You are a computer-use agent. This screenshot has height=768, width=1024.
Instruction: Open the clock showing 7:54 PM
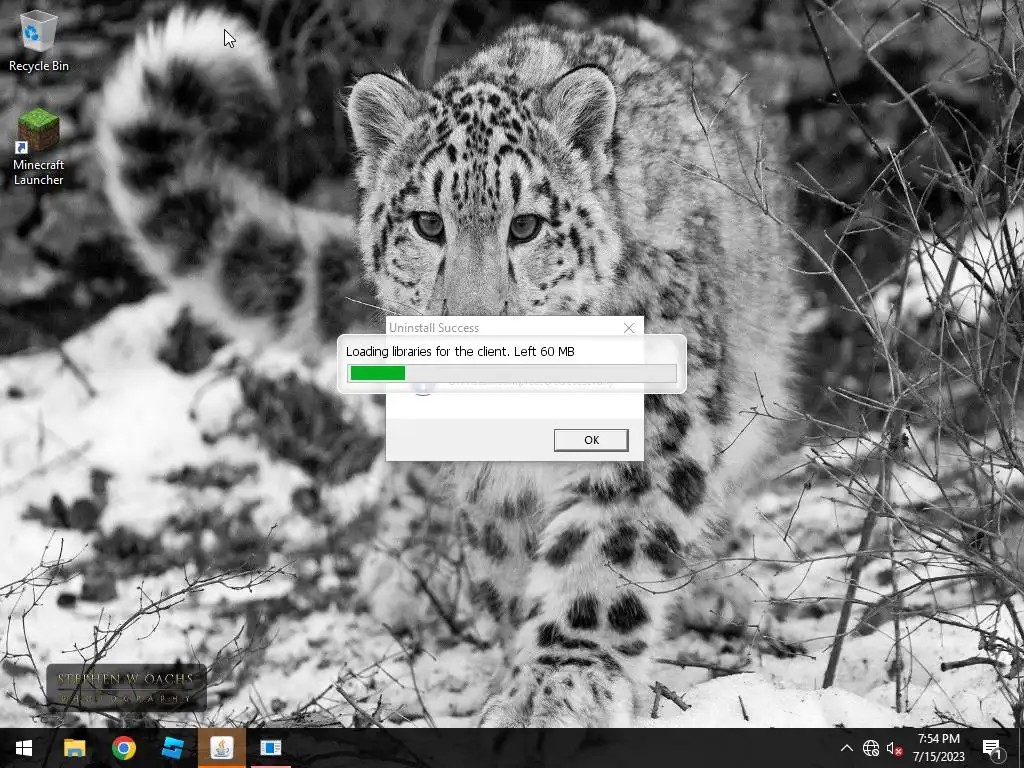[938, 748]
